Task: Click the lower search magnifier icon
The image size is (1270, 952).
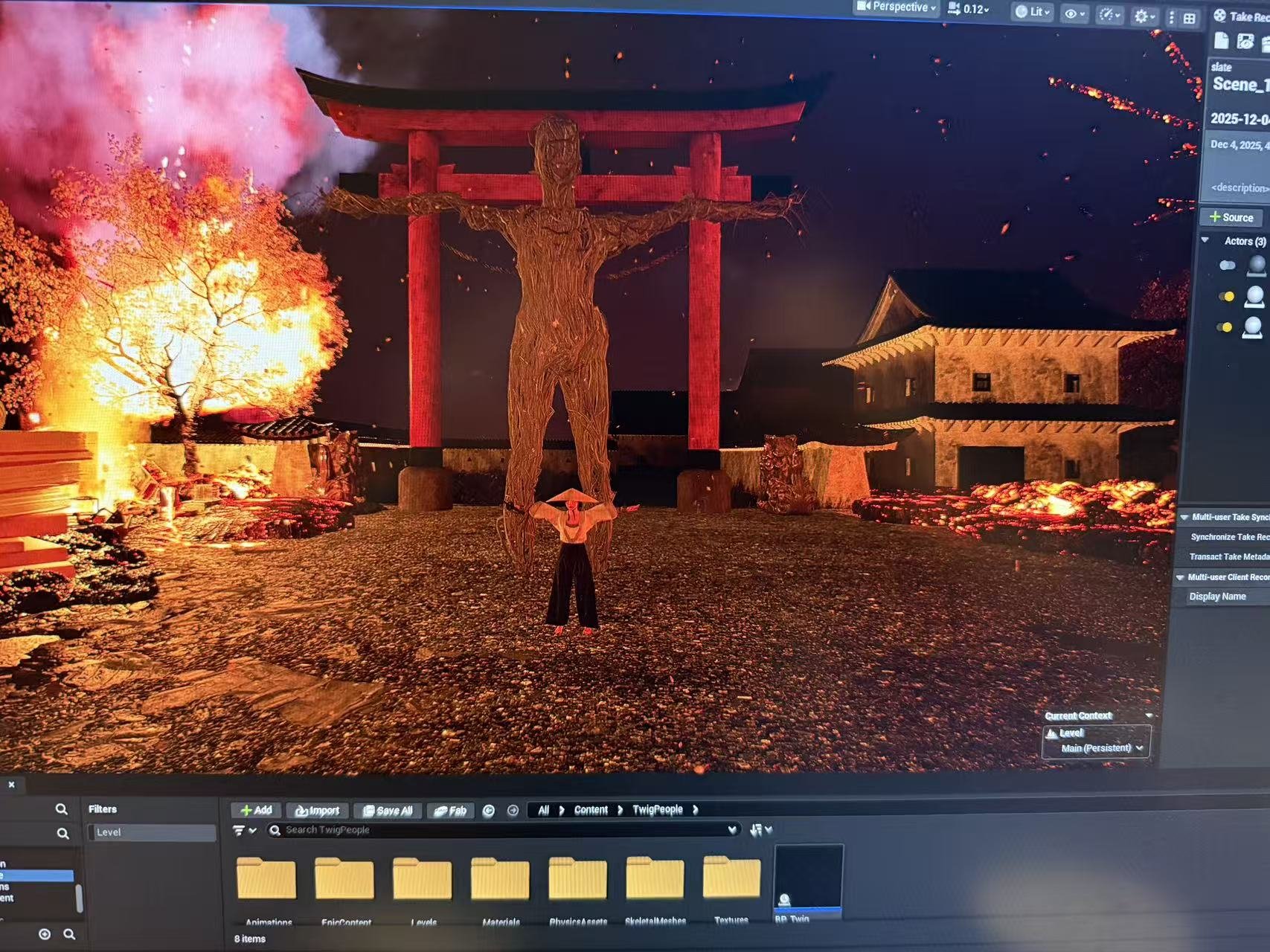Action: point(62,834)
